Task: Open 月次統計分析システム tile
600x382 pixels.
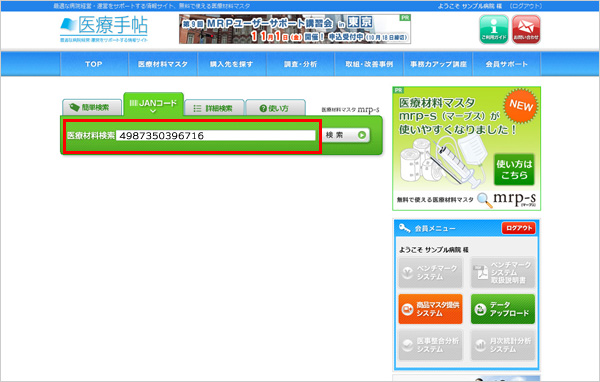Action: (502, 345)
